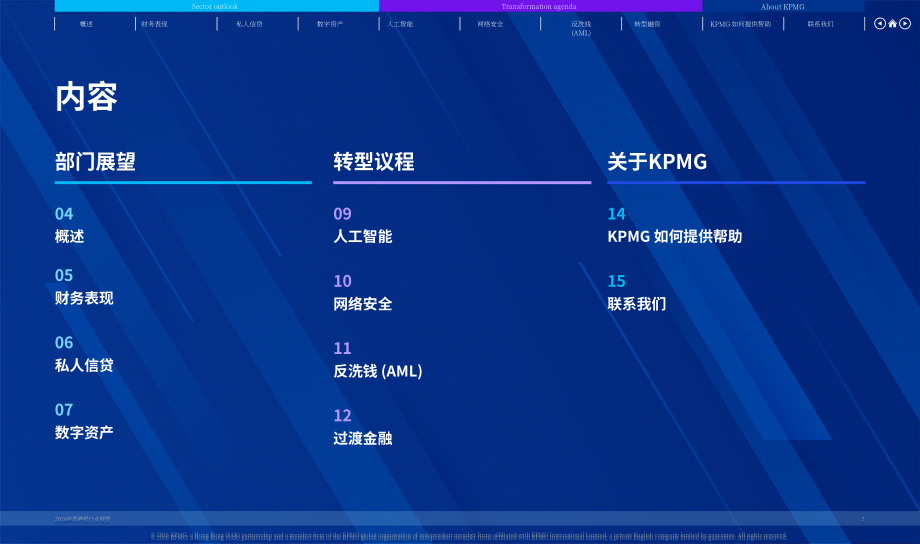Click the 内容 page title
920x544 pixels.
(86, 97)
